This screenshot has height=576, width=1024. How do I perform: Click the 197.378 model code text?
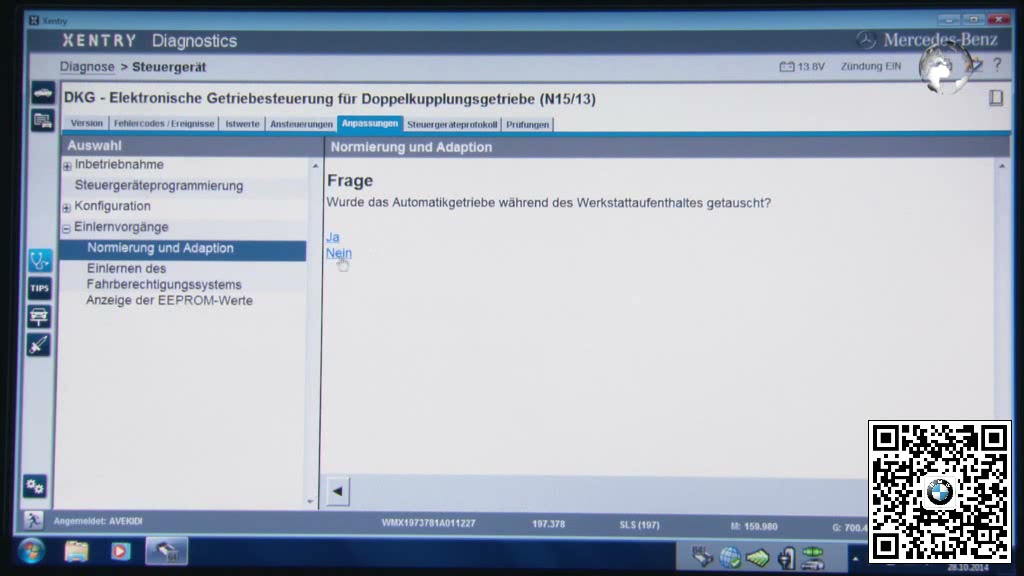tap(549, 524)
